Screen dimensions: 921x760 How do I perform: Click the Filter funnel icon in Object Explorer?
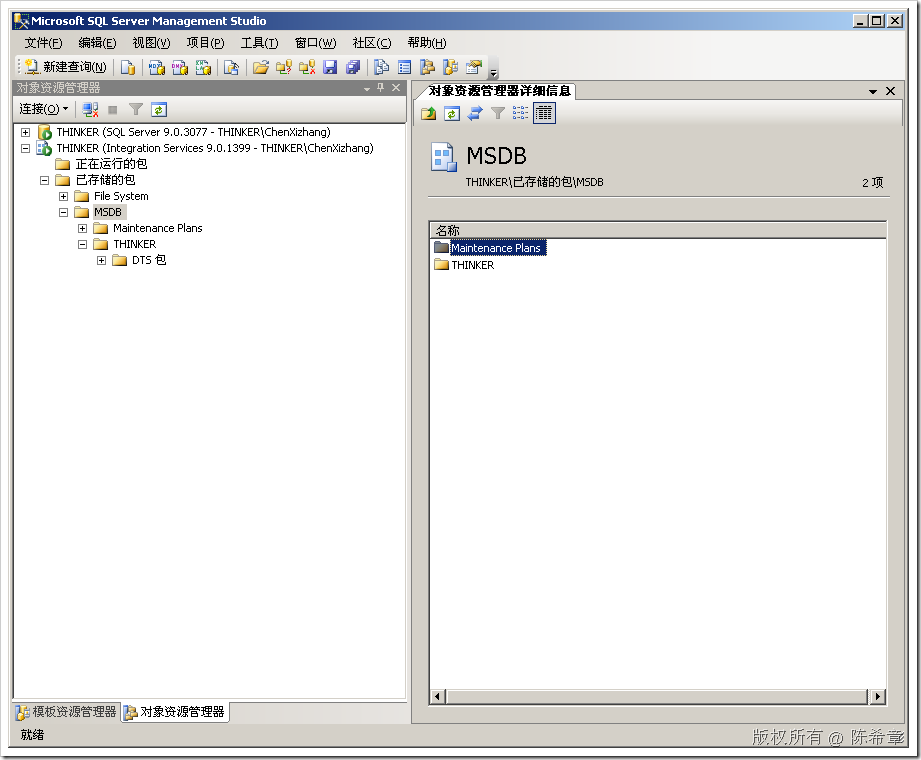(x=136, y=110)
